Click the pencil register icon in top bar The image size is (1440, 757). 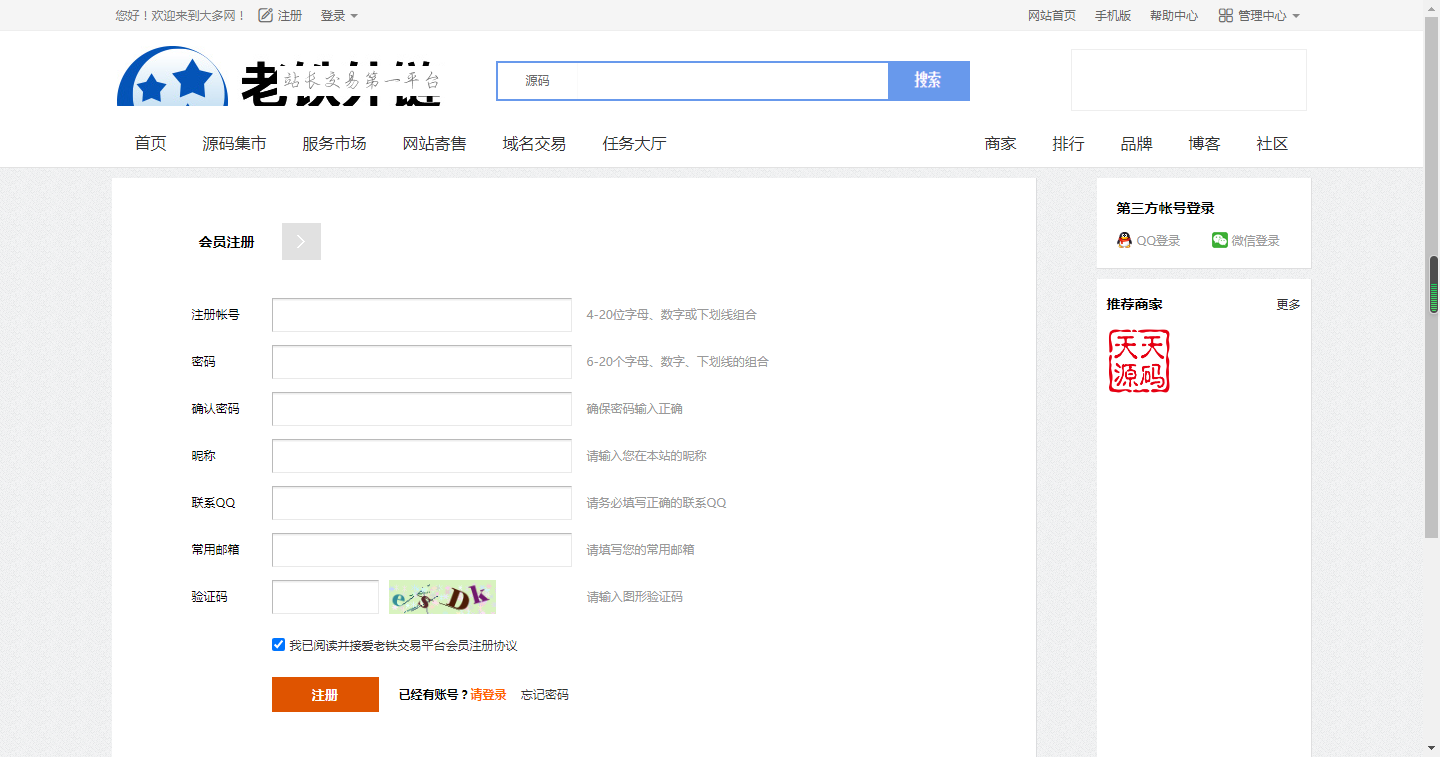tap(265, 15)
